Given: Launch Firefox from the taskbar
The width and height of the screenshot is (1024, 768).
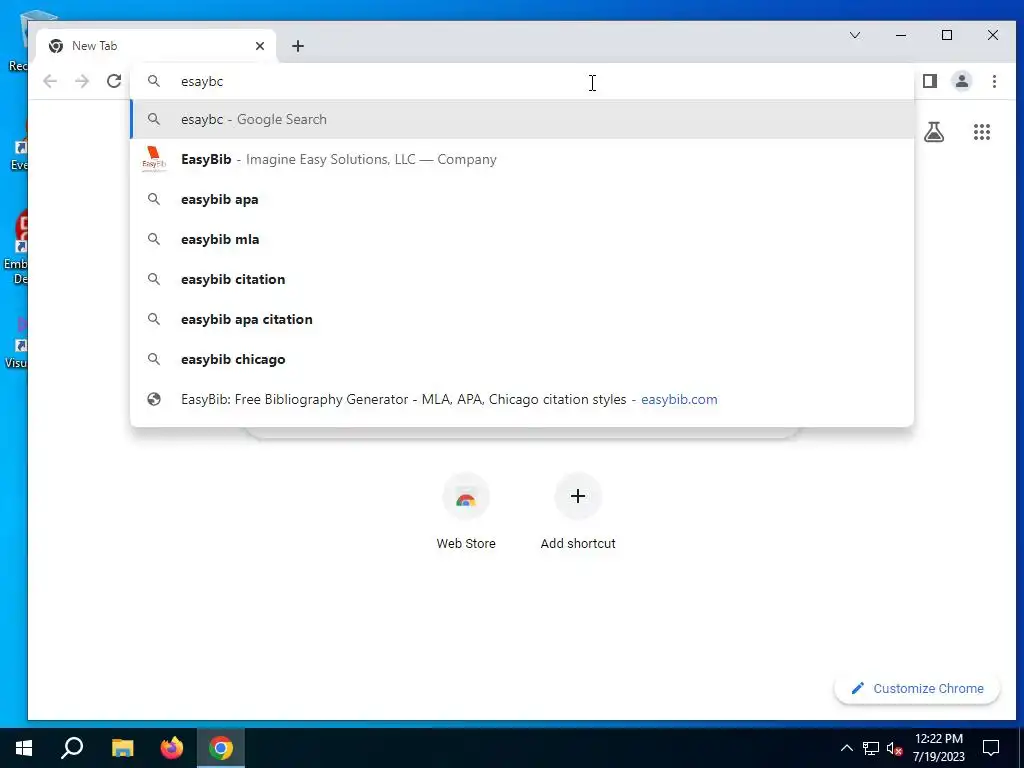Looking at the screenshot, I should click(172, 748).
